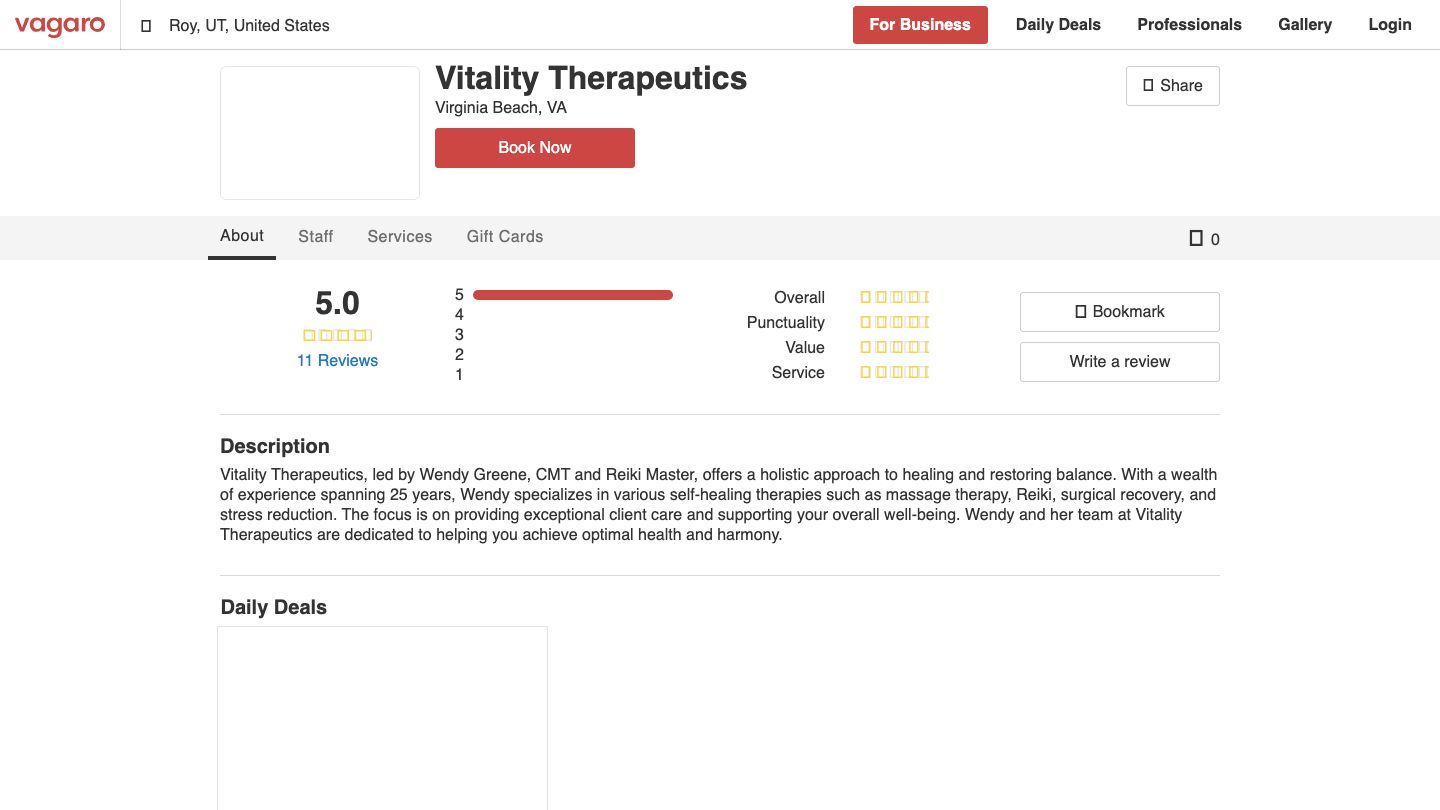Click the Share icon on the business header
This screenshot has width=1440, height=810.
click(1147, 86)
